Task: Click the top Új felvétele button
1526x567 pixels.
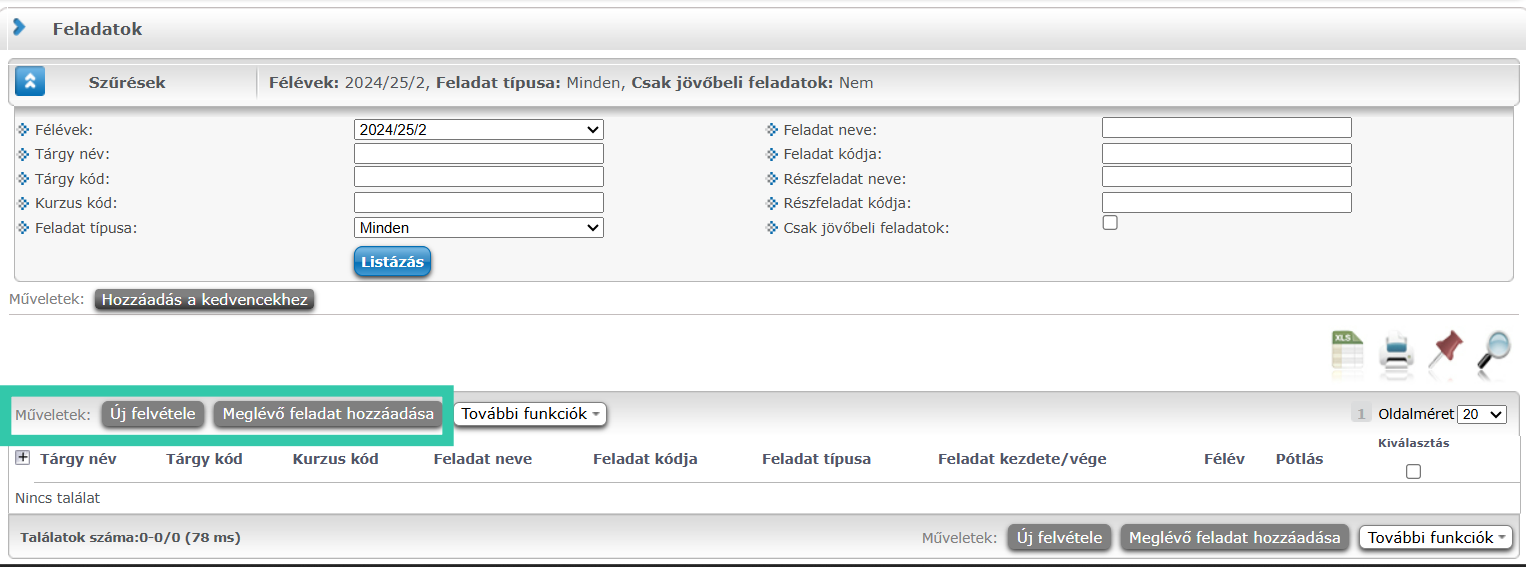Action: (x=153, y=414)
